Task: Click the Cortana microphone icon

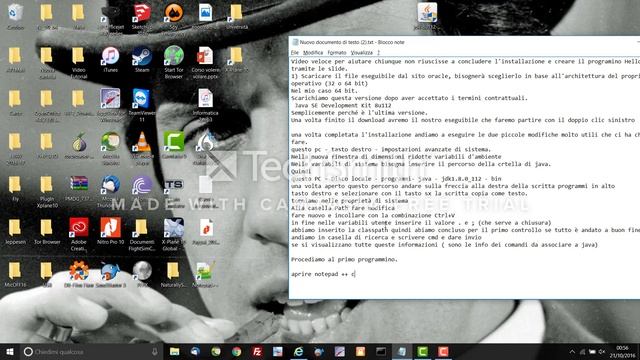Action: pos(155,351)
